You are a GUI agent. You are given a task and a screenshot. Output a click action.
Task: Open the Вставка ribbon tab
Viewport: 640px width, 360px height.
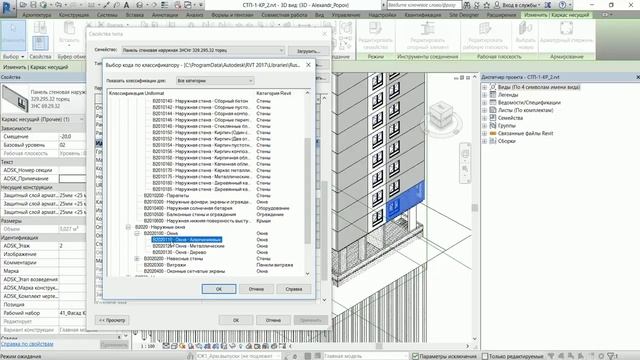[135, 15]
